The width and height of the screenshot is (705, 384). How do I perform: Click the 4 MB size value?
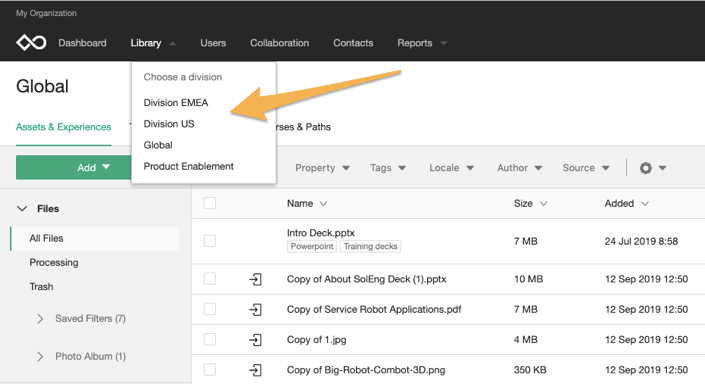pos(526,339)
